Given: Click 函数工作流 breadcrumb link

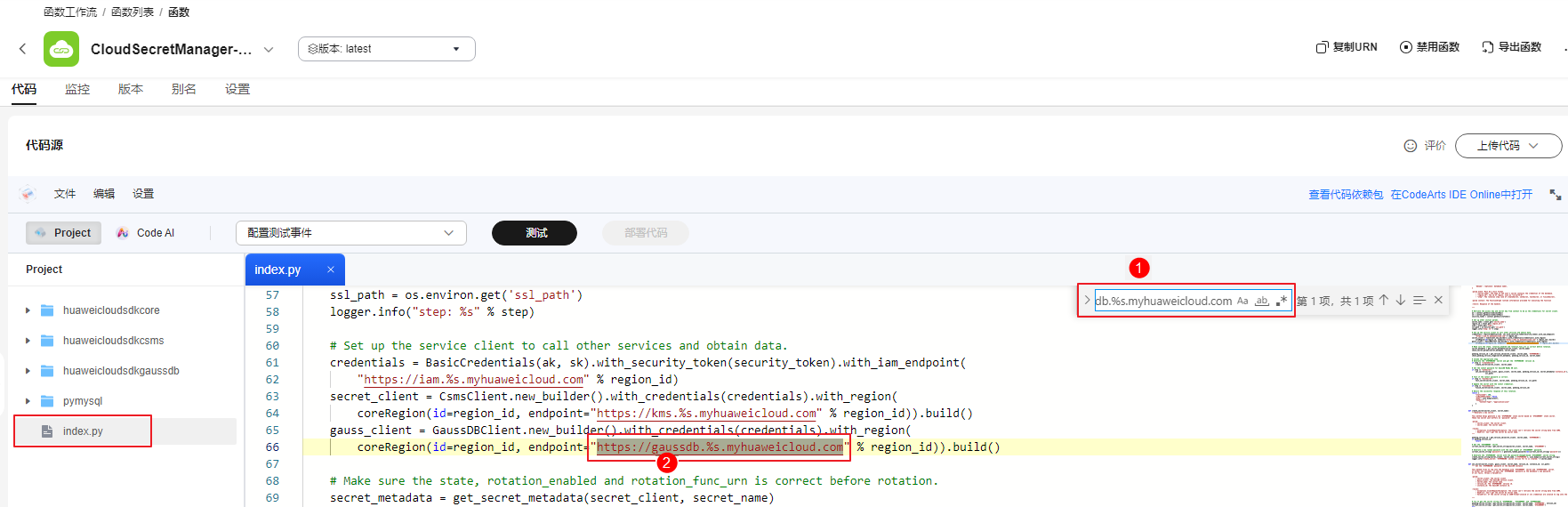Looking at the screenshot, I should pyautogui.click(x=70, y=12).
